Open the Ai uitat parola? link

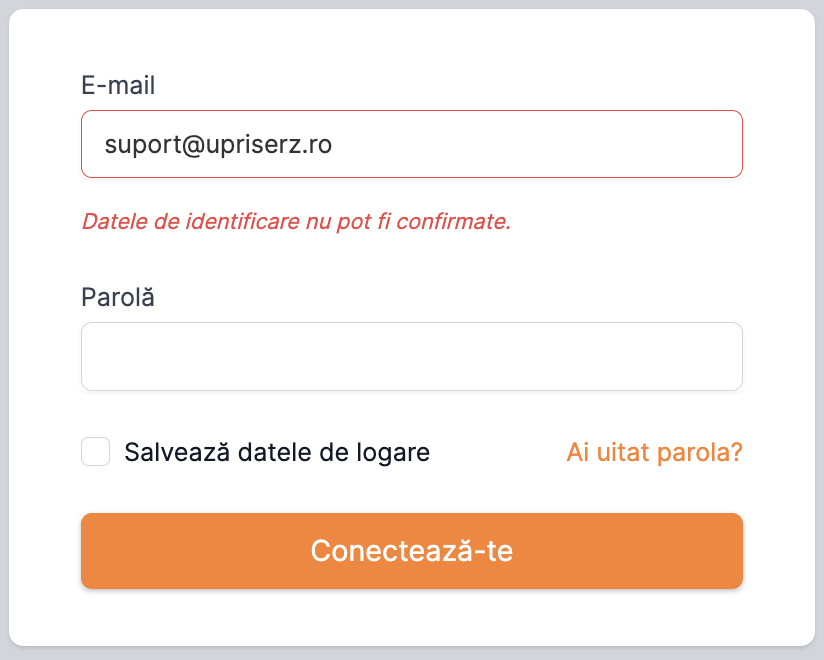pos(654,452)
